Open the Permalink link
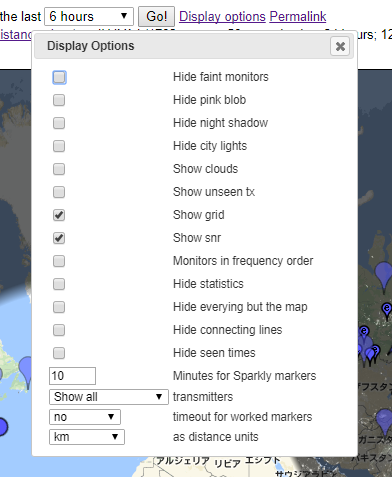392x477 pixels. click(298, 16)
